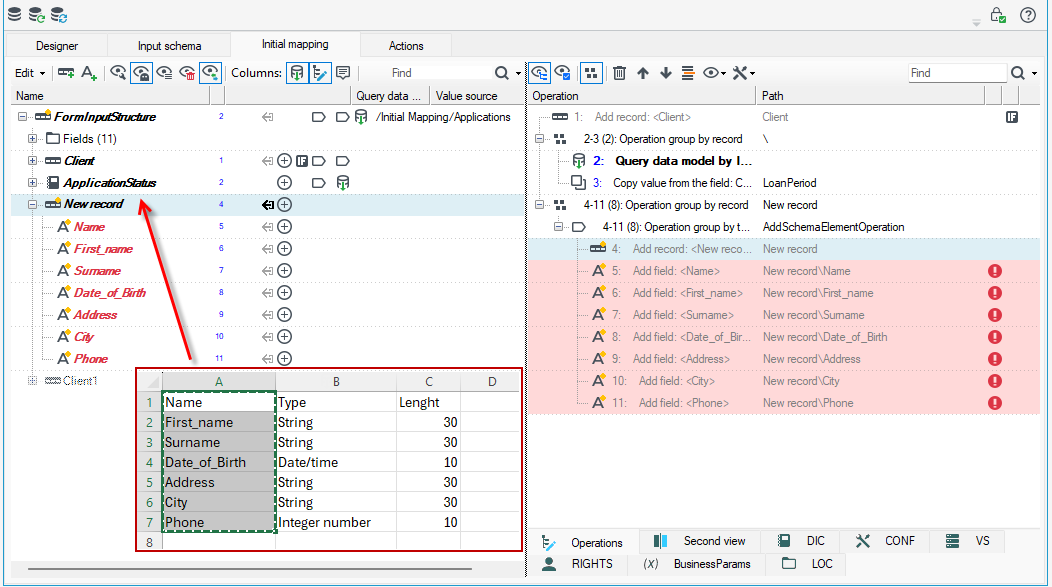Click the add field A-plus icon
1052x587 pixels.
tap(89, 72)
